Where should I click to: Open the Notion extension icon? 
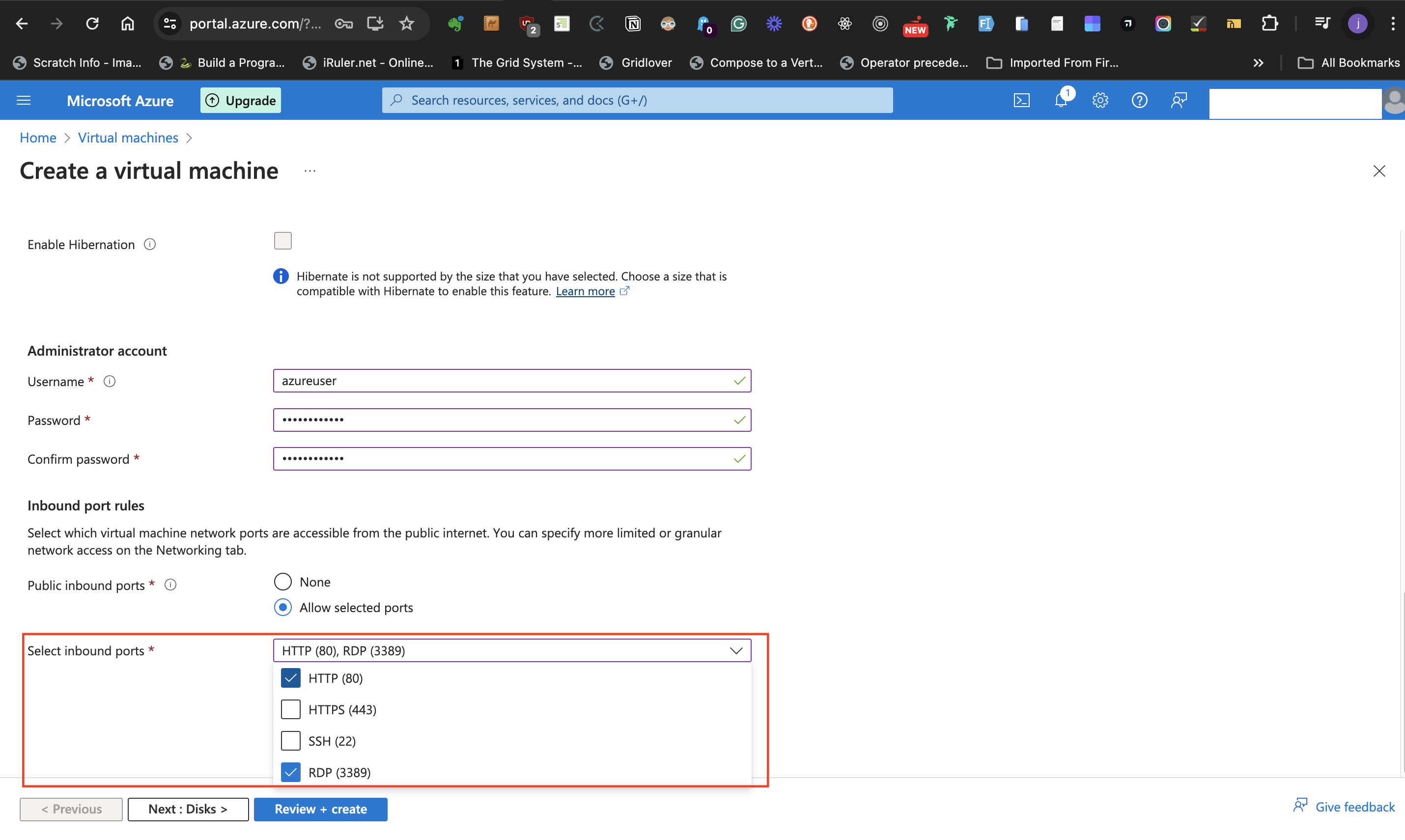(633, 24)
